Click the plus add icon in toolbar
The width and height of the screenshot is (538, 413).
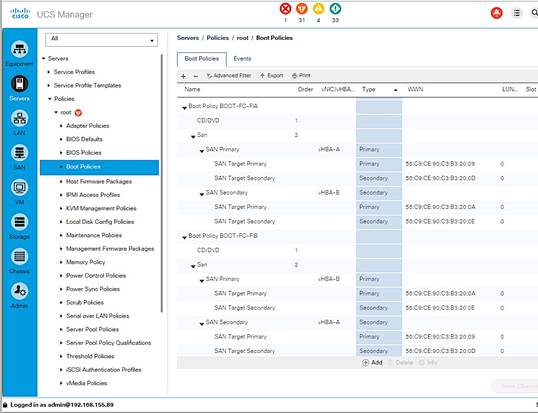click(x=183, y=76)
